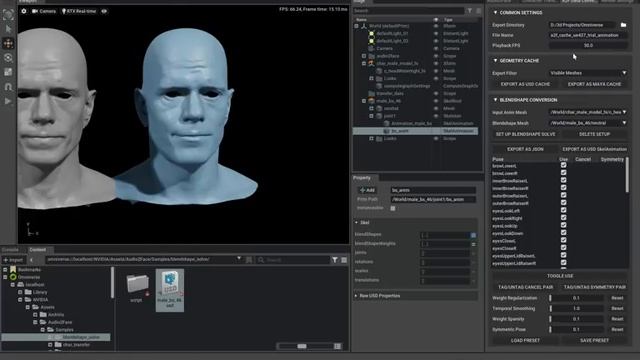Click Export as USD Cache button
The height and width of the screenshot is (360, 640).
[525, 84]
